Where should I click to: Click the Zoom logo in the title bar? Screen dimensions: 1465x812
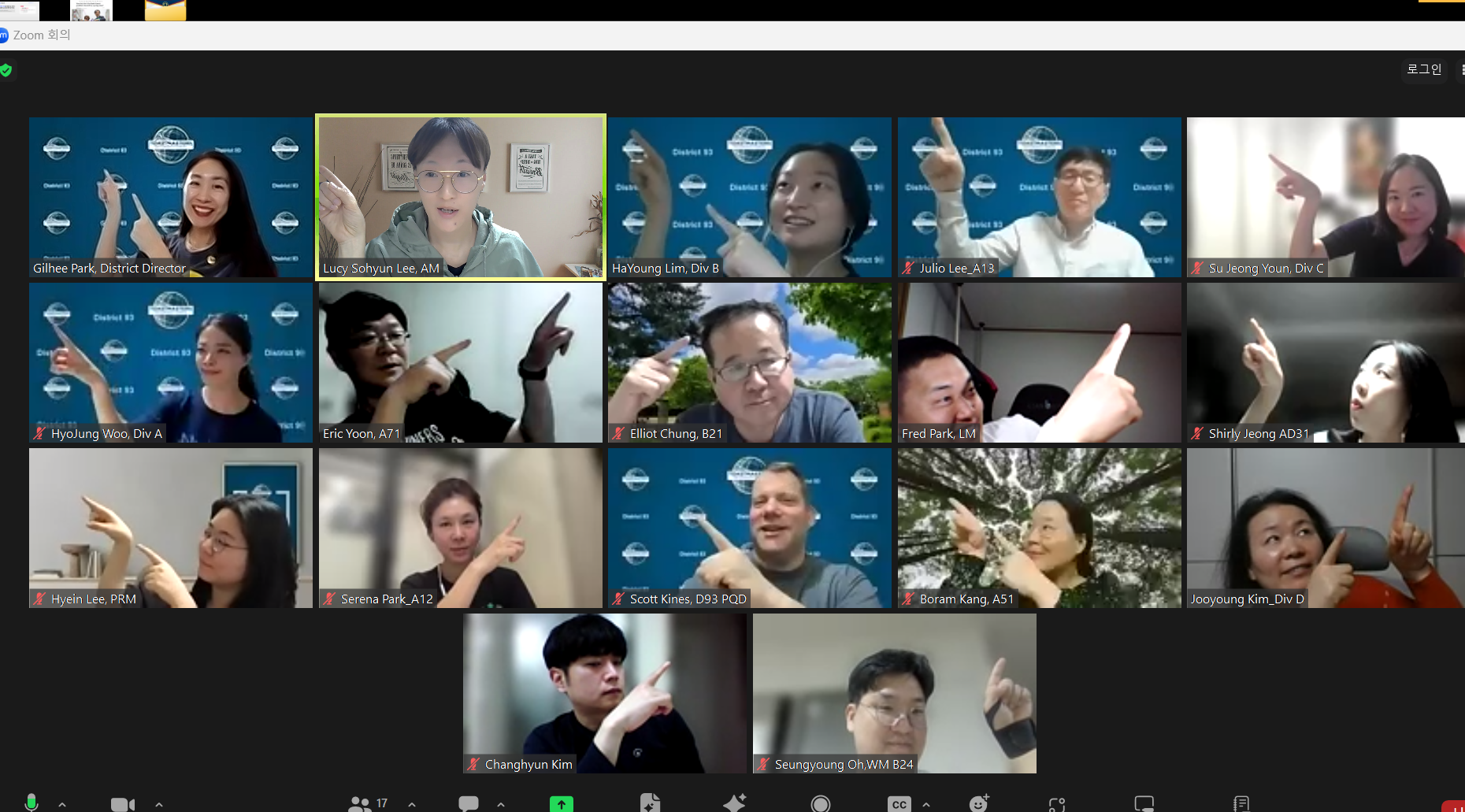[x=4, y=35]
